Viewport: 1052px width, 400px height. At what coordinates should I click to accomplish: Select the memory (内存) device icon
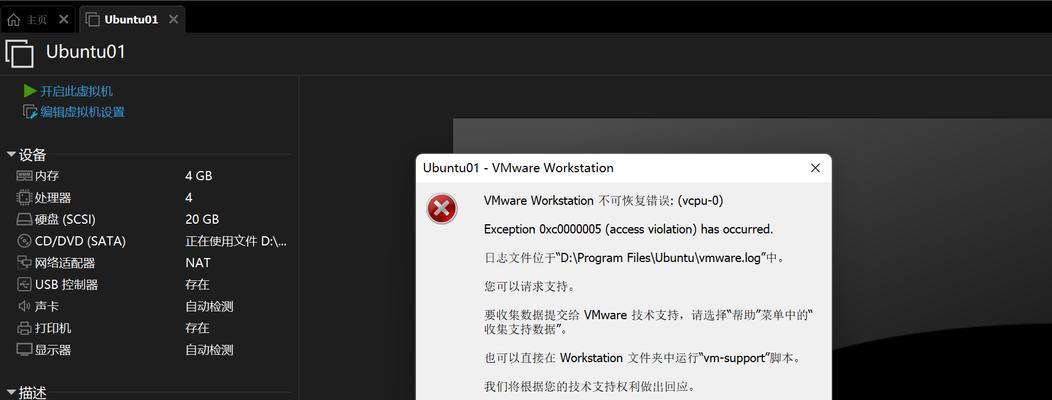coord(24,176)
